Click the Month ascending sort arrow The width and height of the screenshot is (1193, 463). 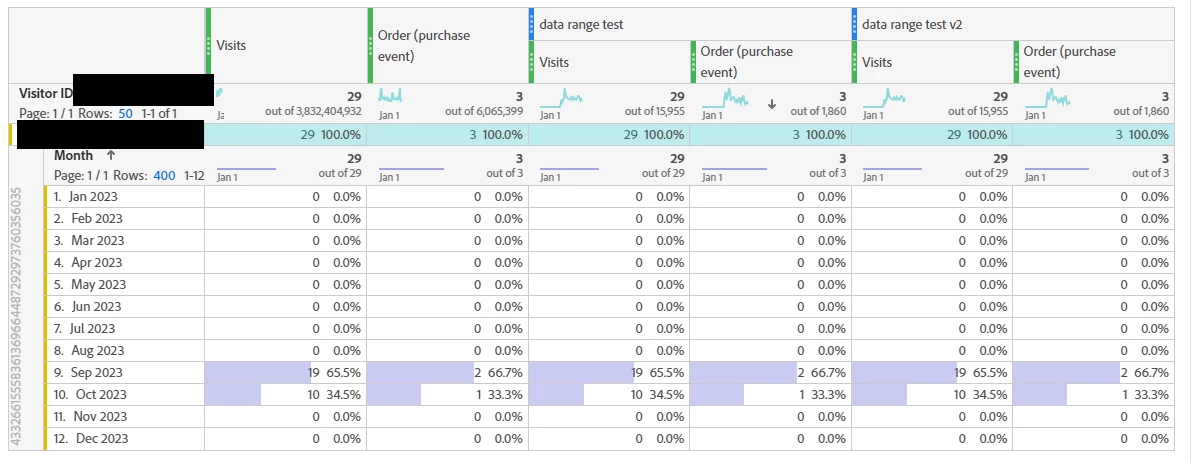[x=111, y=155]
